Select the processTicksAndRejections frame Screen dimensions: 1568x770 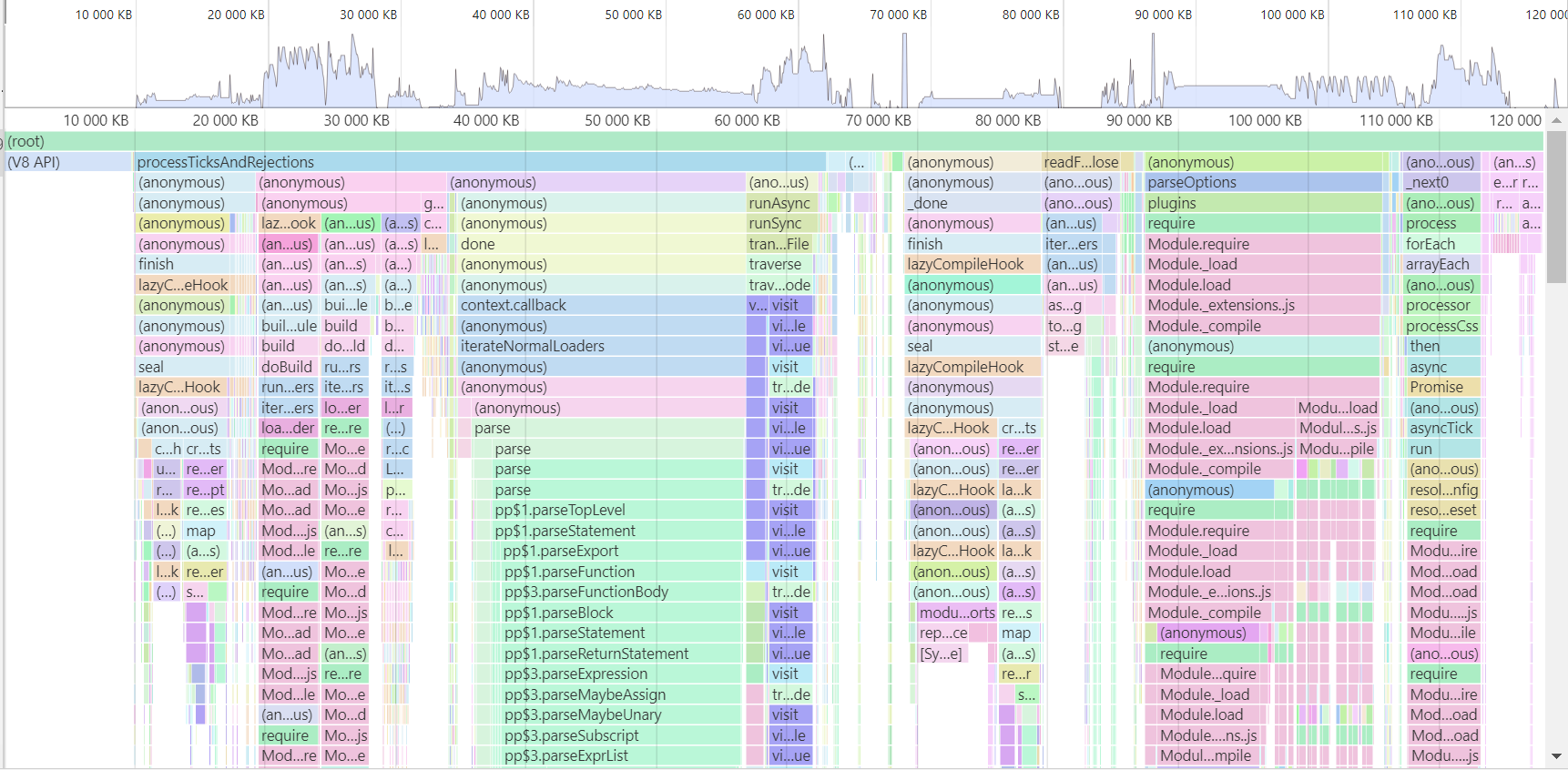point(481,162)
